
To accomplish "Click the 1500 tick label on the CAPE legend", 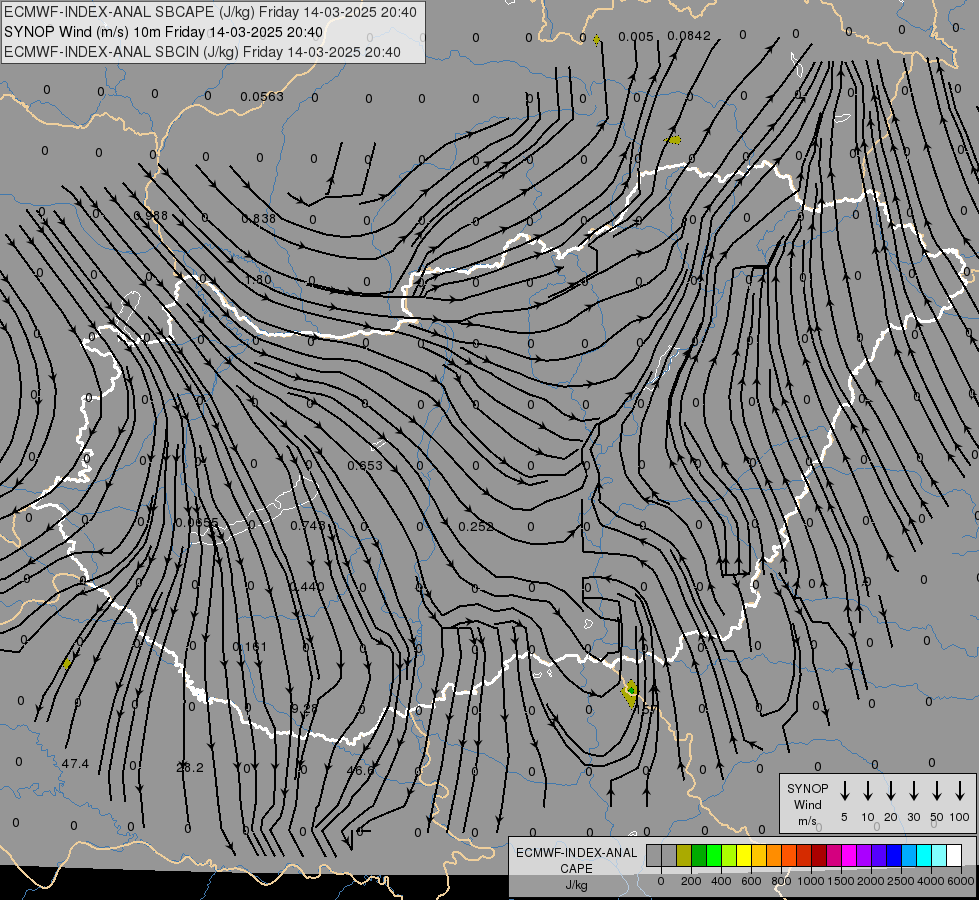I will (841, 881).
